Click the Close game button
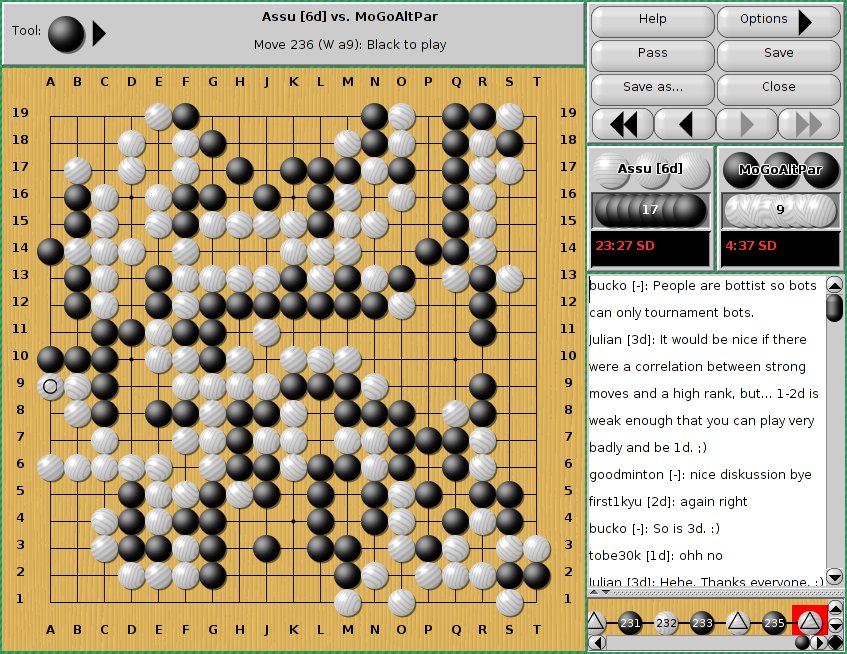The image size is (847, 654). pos(778,87)
